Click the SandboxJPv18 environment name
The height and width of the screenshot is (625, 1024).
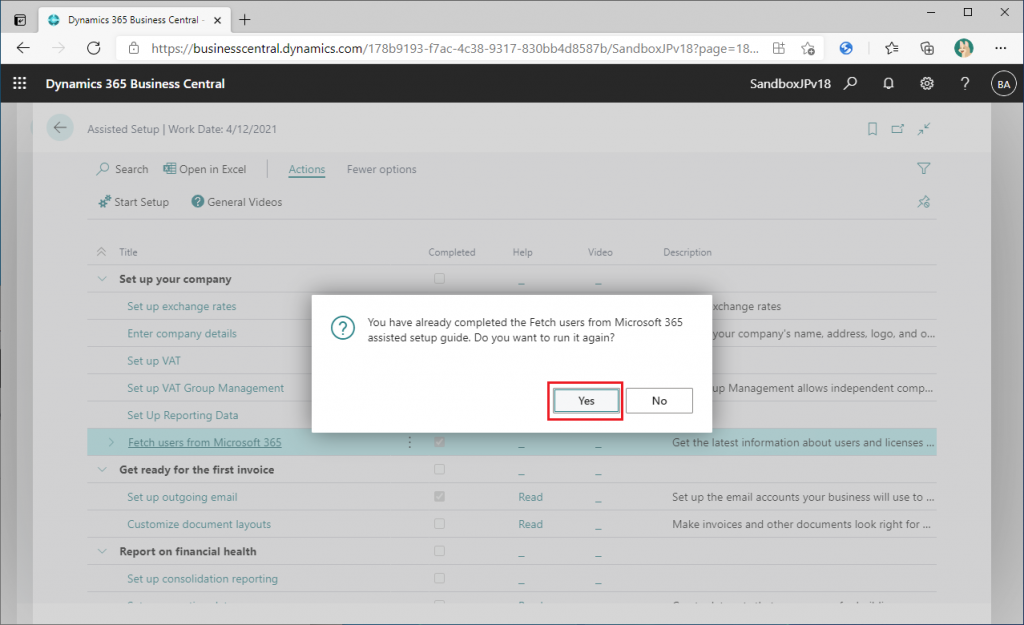coord(790,84)
